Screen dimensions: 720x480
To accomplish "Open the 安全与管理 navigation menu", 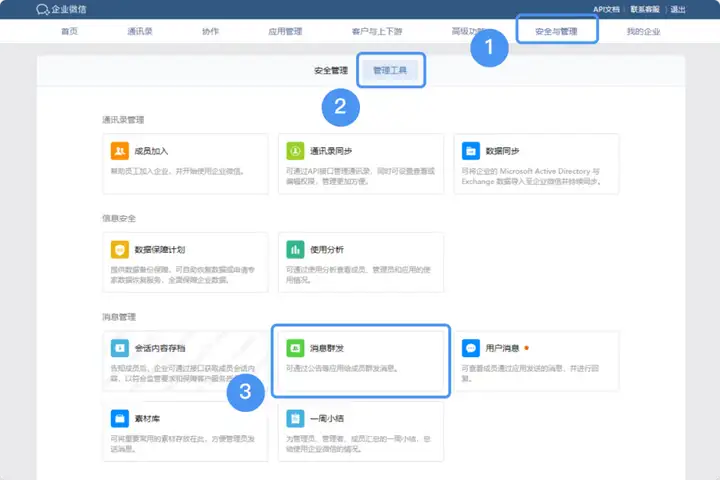I will [556, 32].
